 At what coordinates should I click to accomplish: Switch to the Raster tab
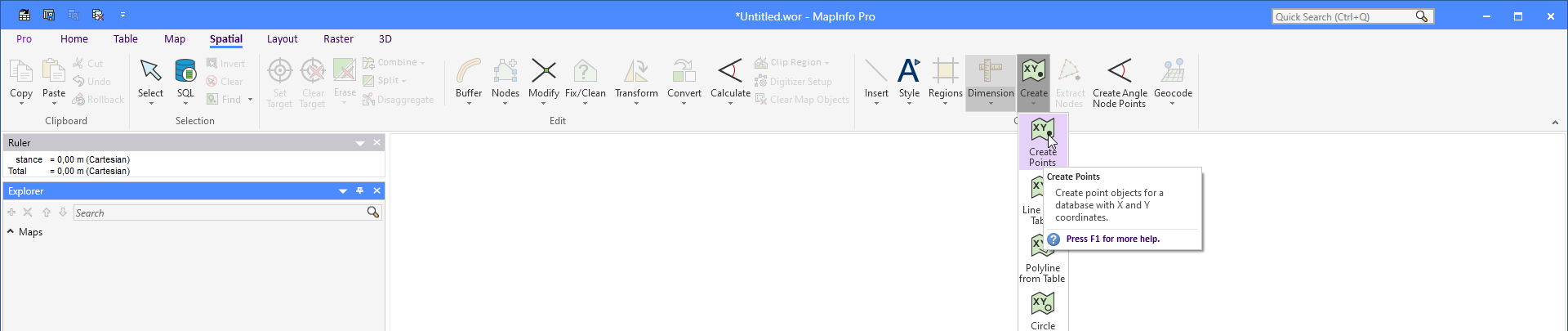338,39
